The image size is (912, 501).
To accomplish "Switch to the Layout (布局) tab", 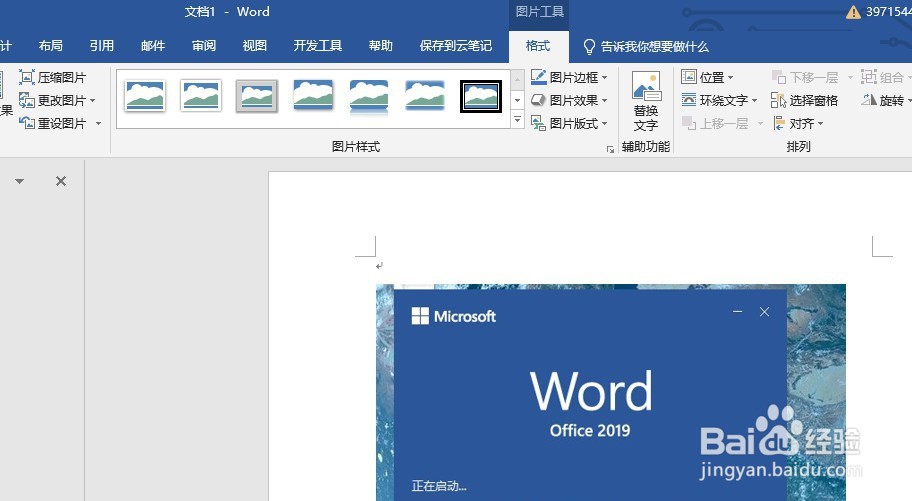I will pos(51,46).
